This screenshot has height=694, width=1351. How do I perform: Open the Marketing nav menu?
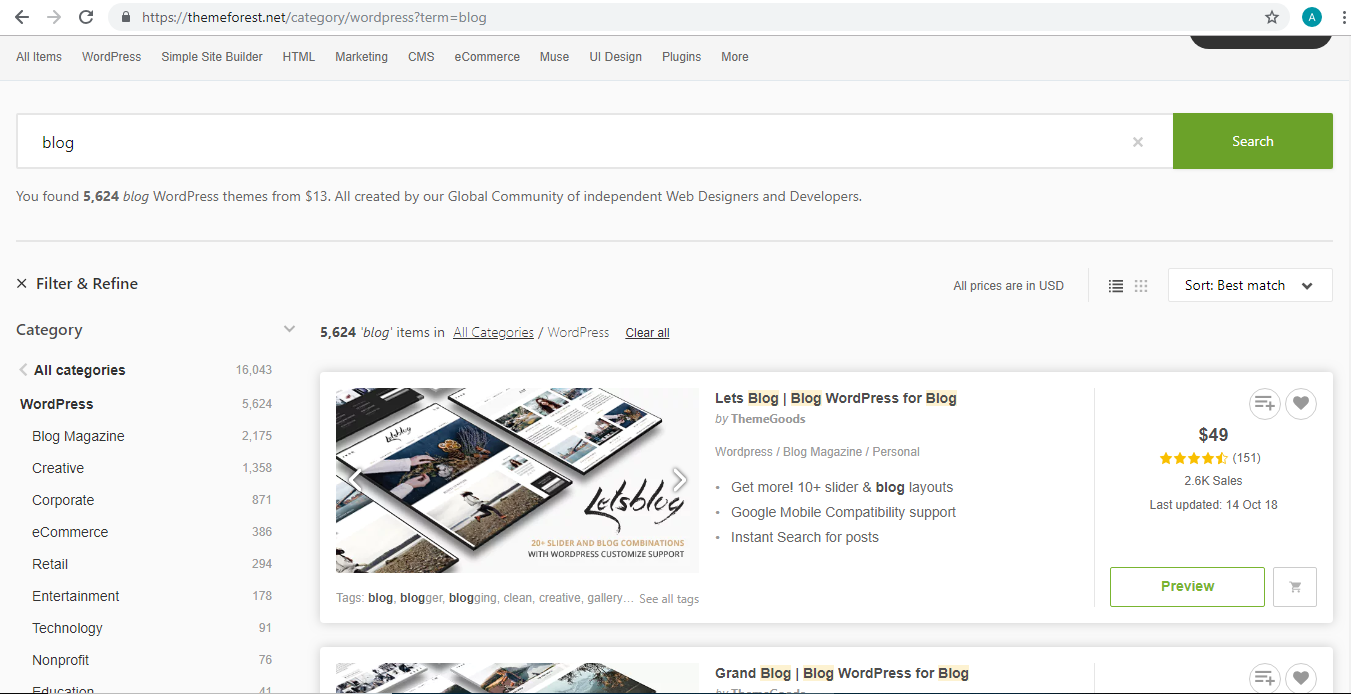pos(361,57)
